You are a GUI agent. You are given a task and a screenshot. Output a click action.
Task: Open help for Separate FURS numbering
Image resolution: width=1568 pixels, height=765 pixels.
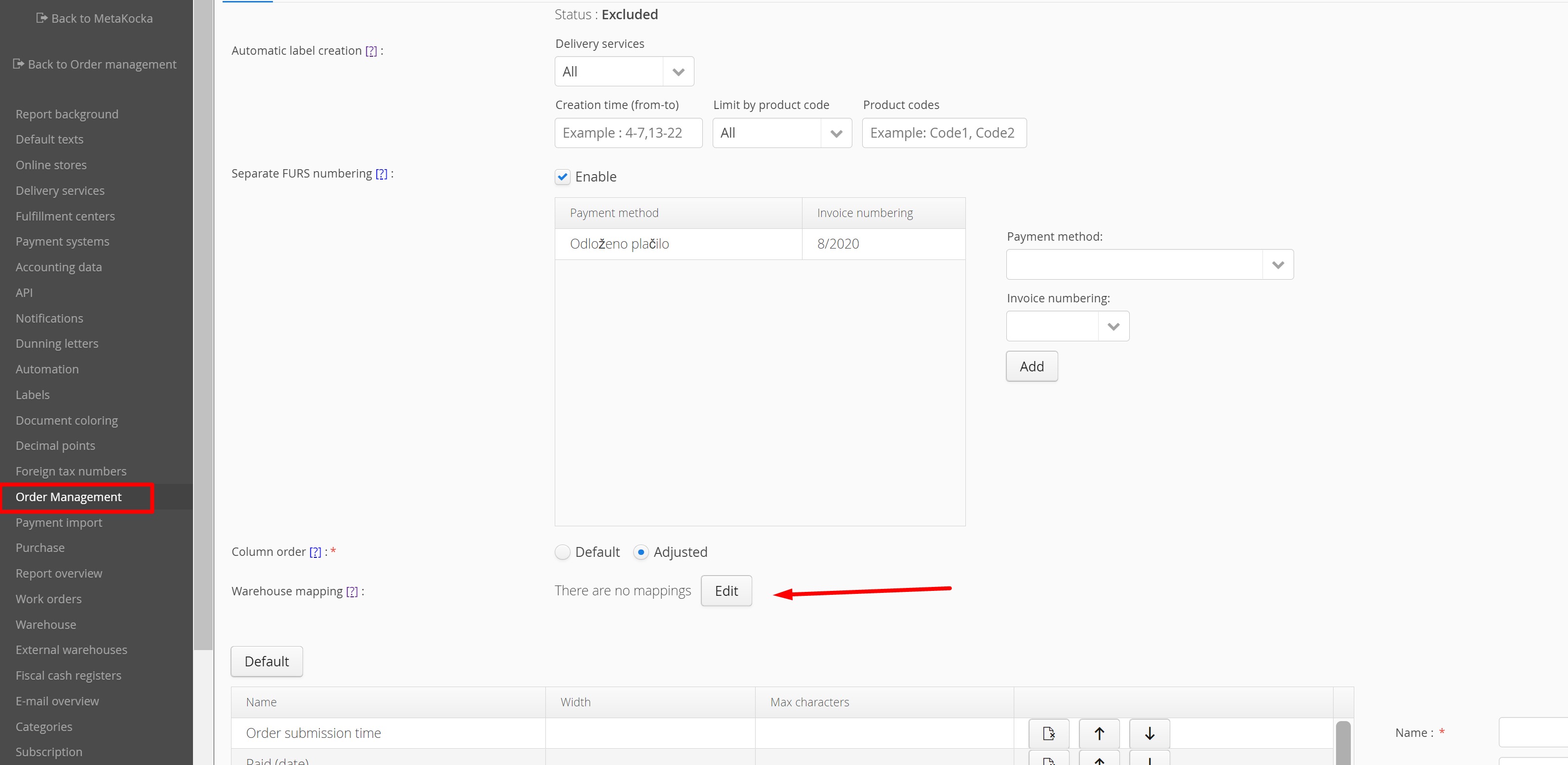[381, 174]
